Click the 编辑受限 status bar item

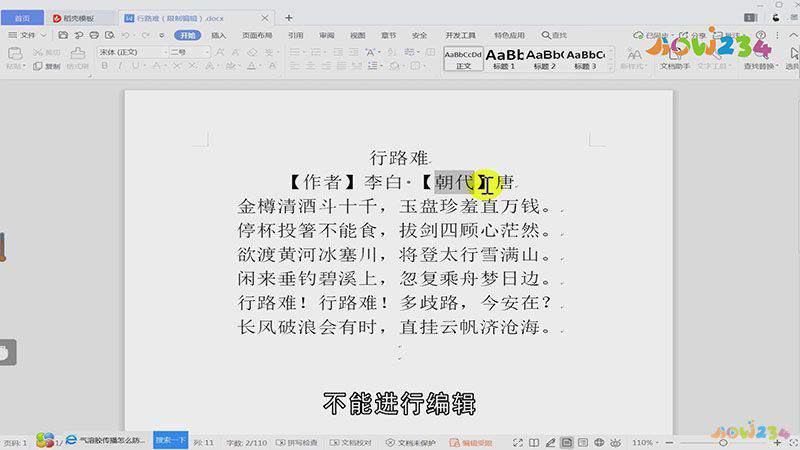[471, 442]
